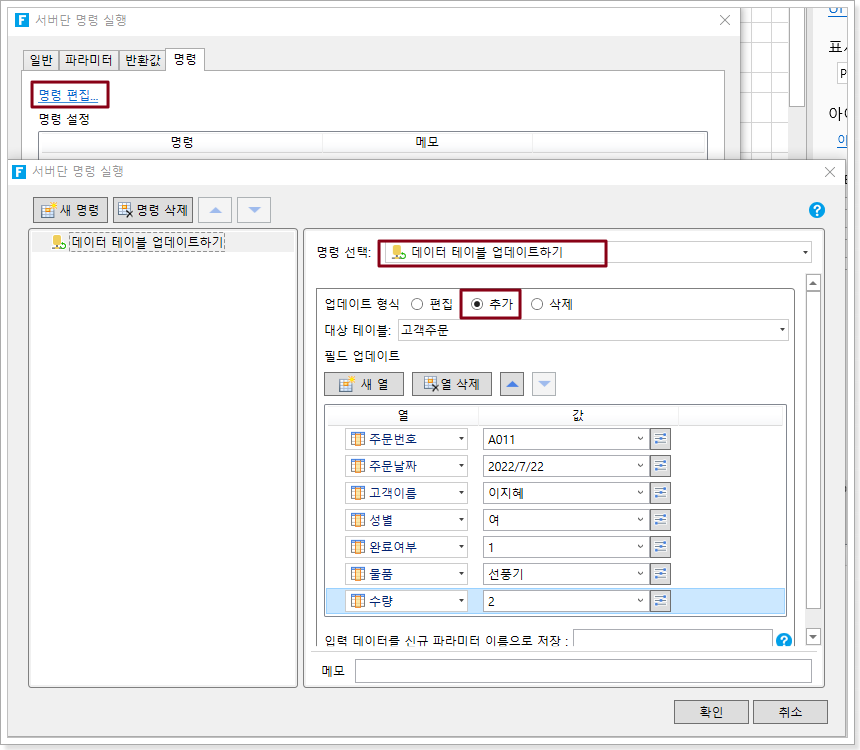Switch to the 파라미터 tab

point(88,60)
